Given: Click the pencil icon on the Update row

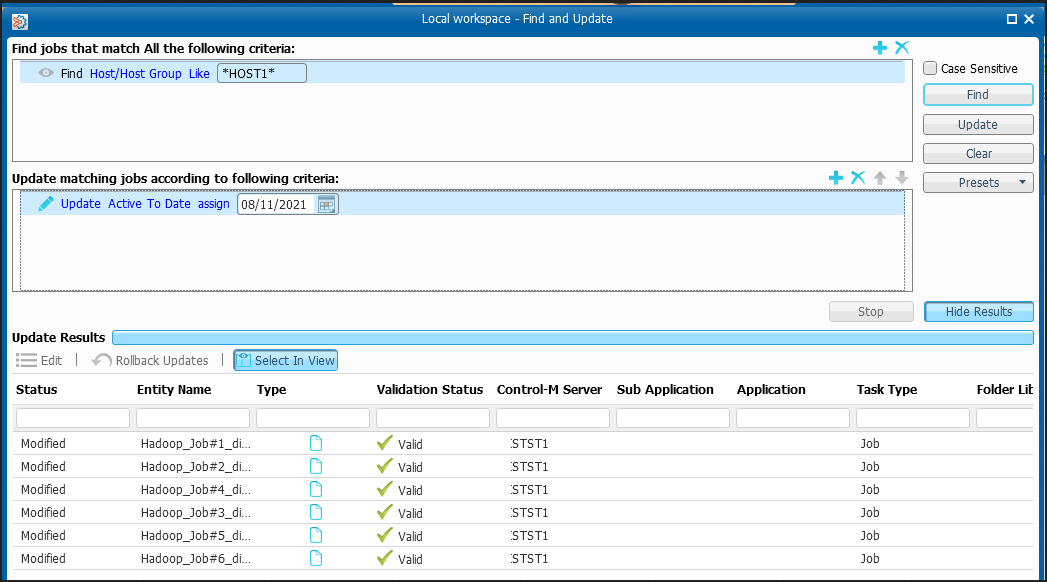Looking at the screenshot, I should pyautogui.click(x=45, y=204).
